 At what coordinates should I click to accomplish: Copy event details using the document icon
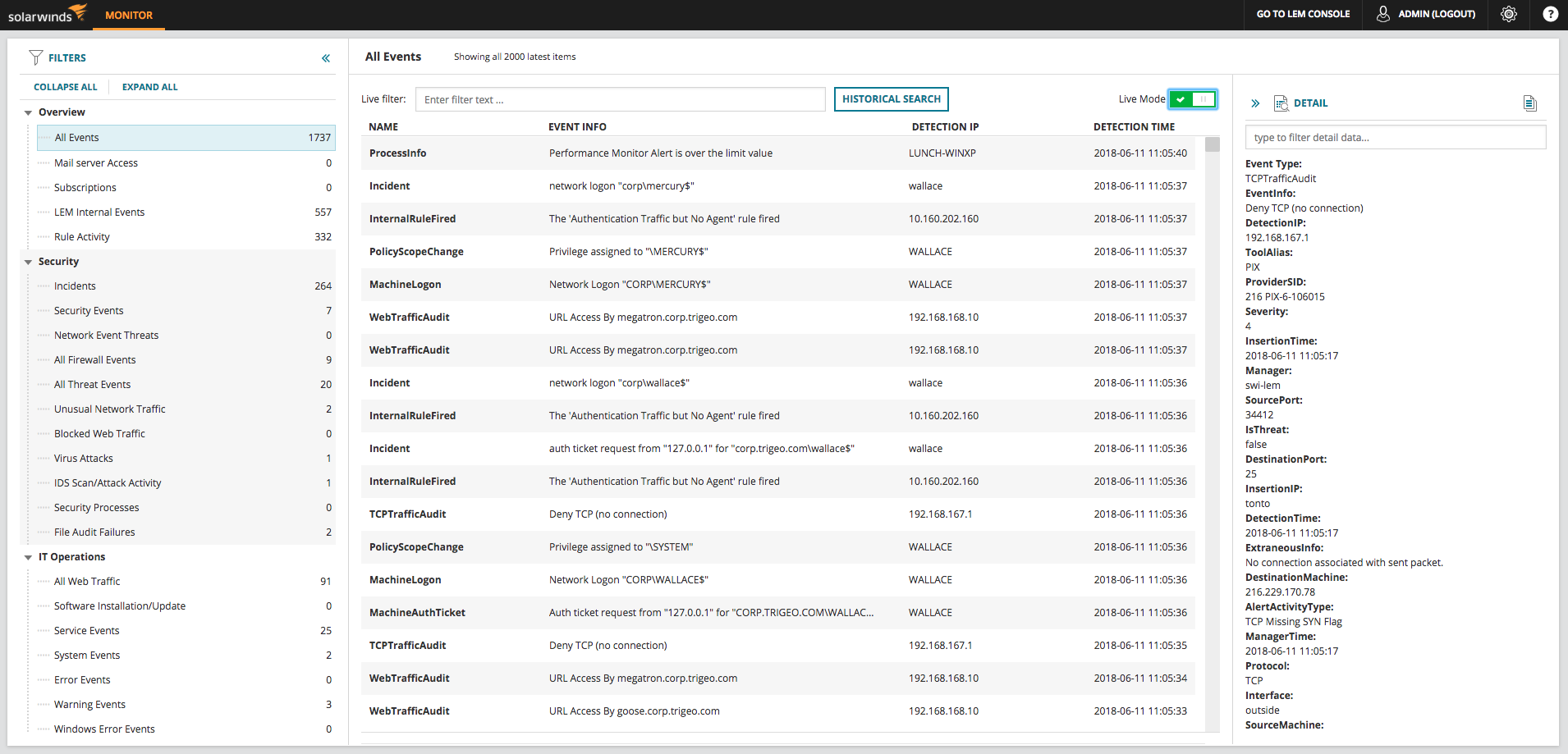point(1529,103)
